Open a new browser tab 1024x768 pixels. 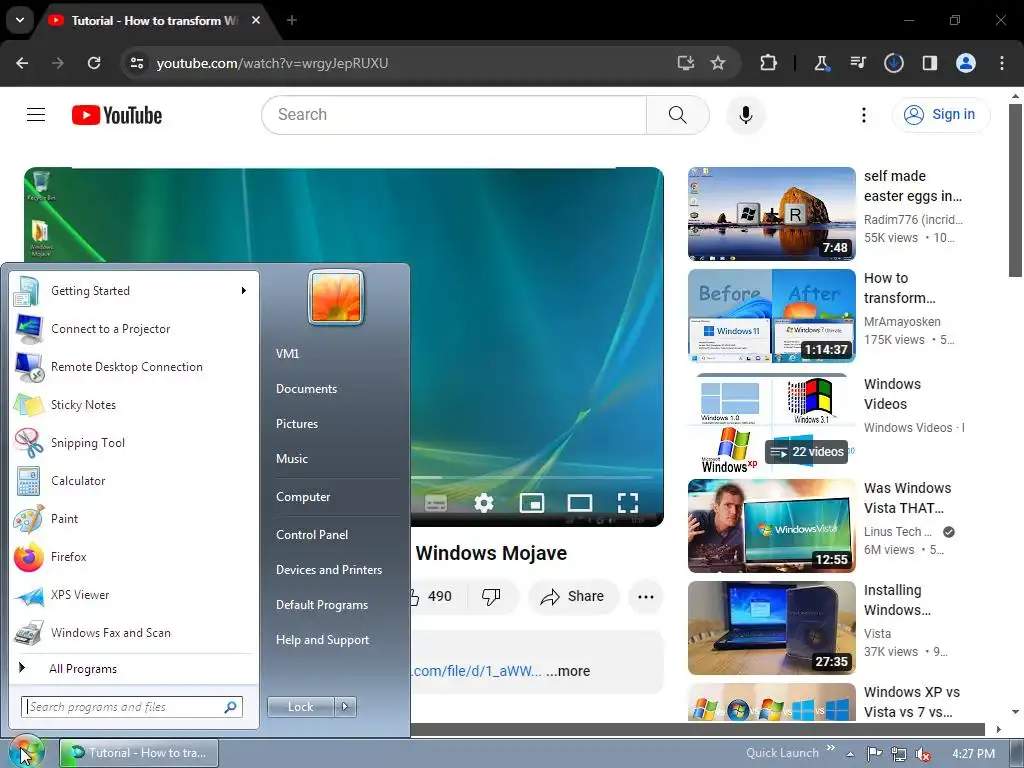tap(292, 20)
